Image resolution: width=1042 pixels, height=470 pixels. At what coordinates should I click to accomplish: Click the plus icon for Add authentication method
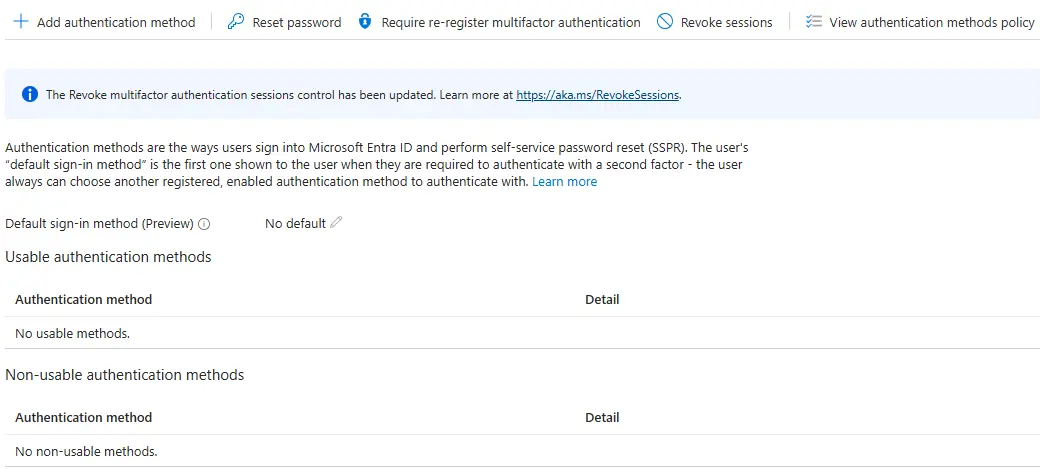pos(21,22)
